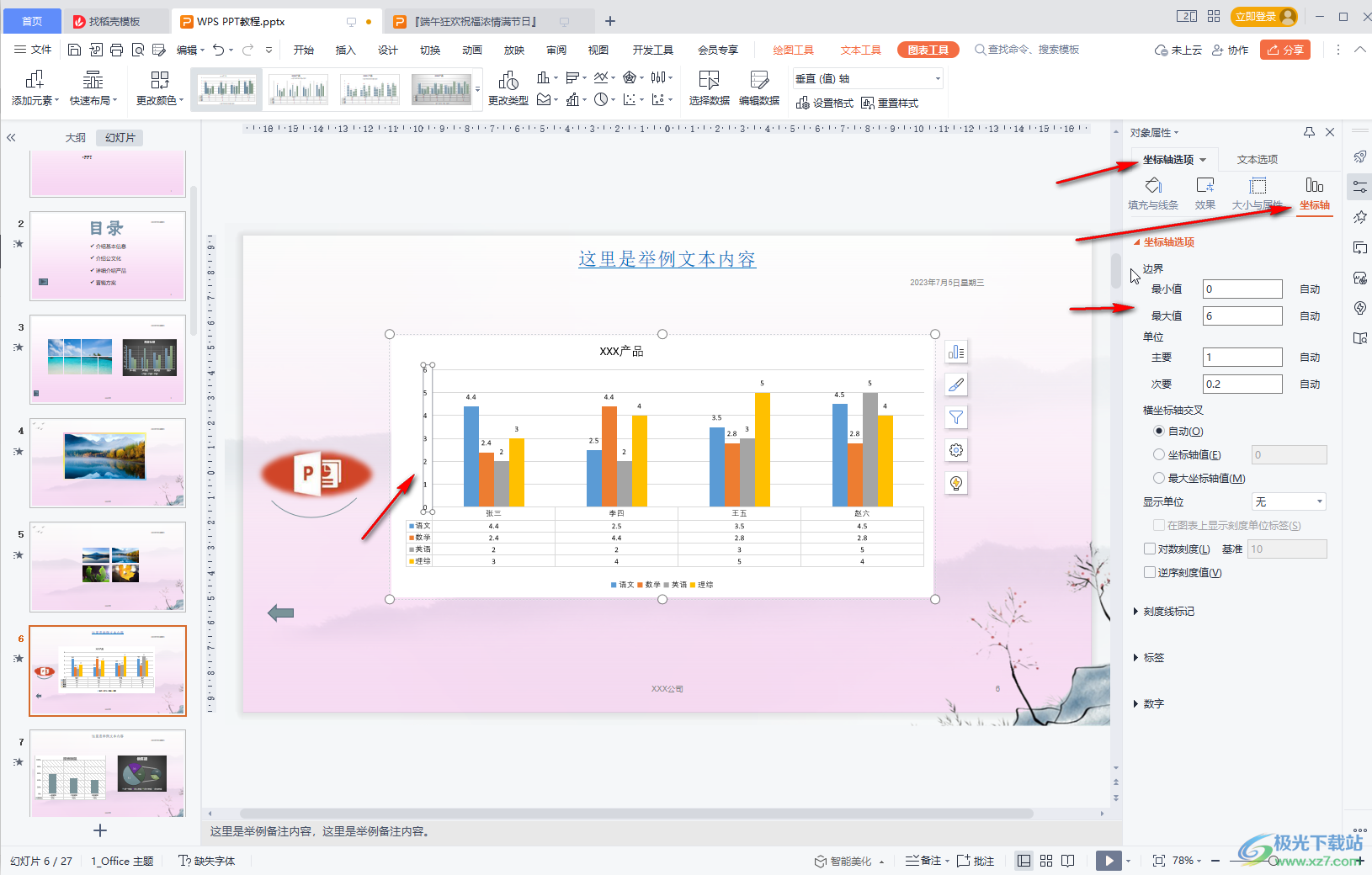The width and height of the screenshot is (1372, 875).
Task: Open the File (文件) menu
Action: coord(34,50)
